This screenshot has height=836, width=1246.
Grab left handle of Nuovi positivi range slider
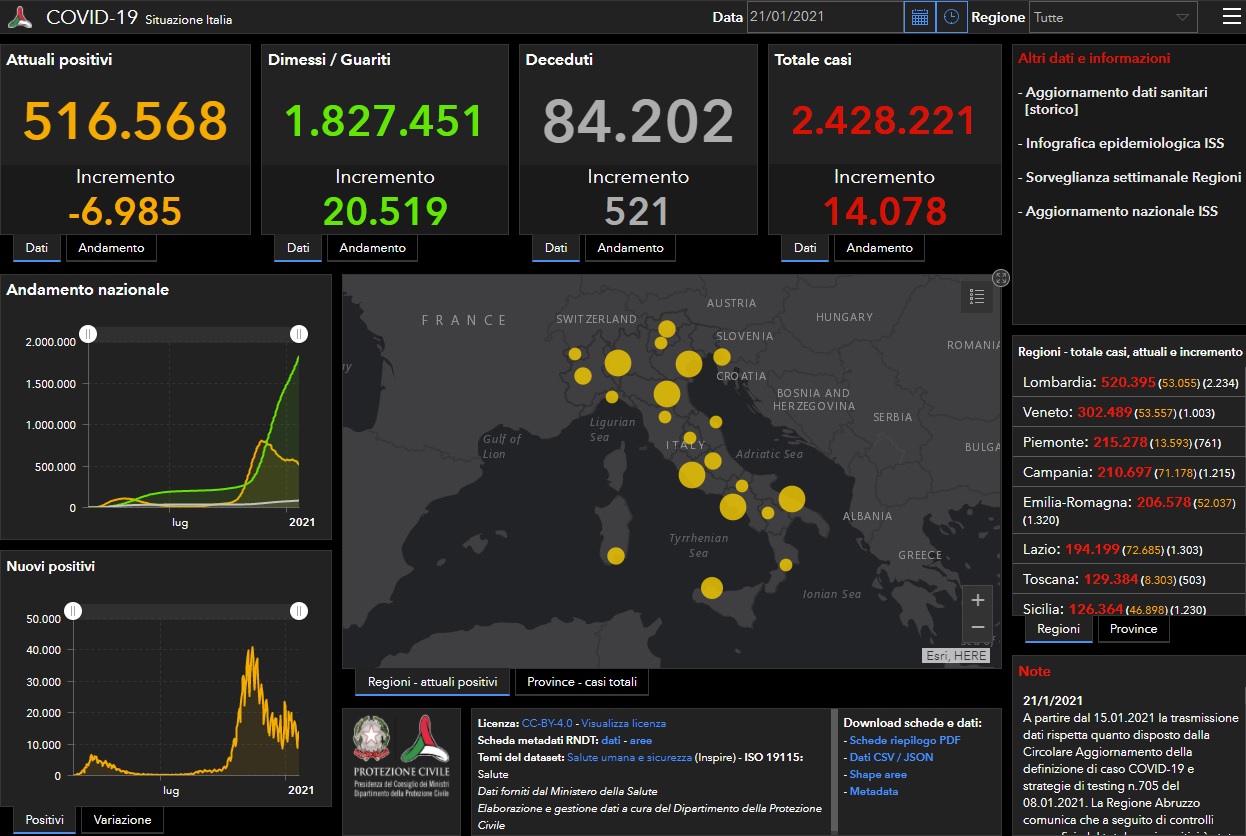pos(73,611)
